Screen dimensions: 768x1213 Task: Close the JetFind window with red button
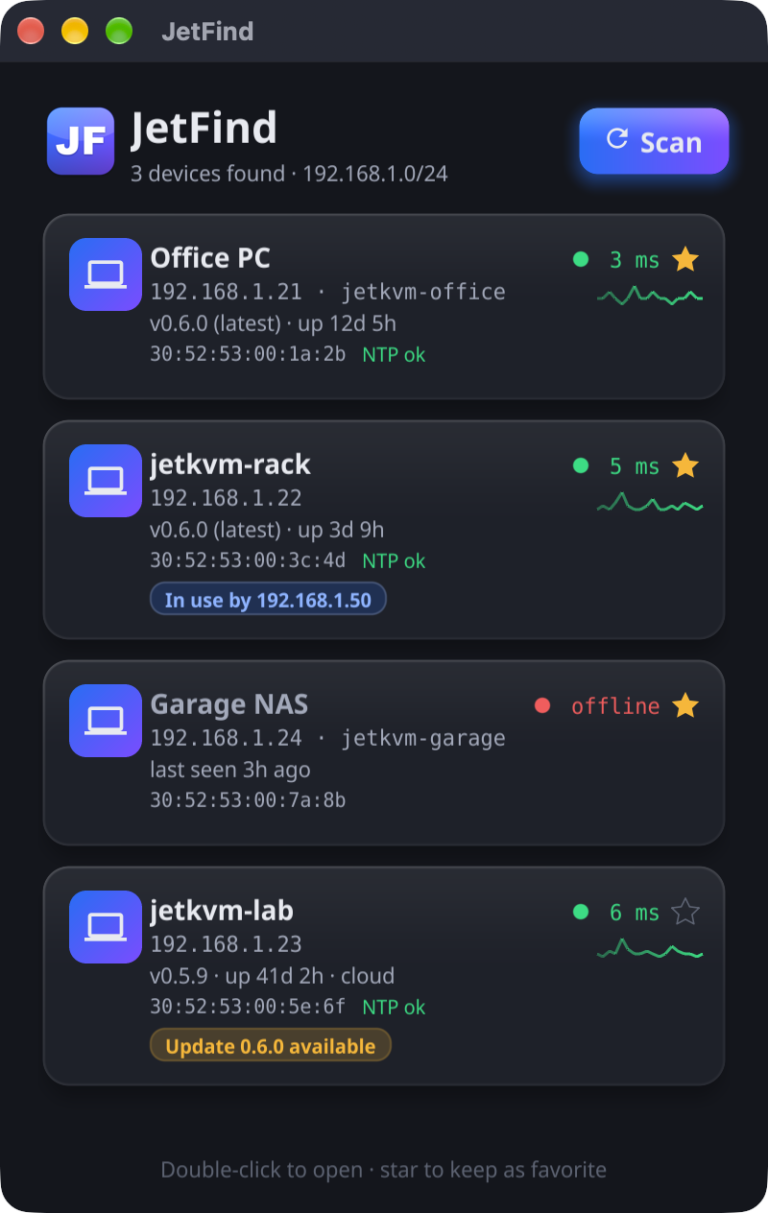(31, 31)
